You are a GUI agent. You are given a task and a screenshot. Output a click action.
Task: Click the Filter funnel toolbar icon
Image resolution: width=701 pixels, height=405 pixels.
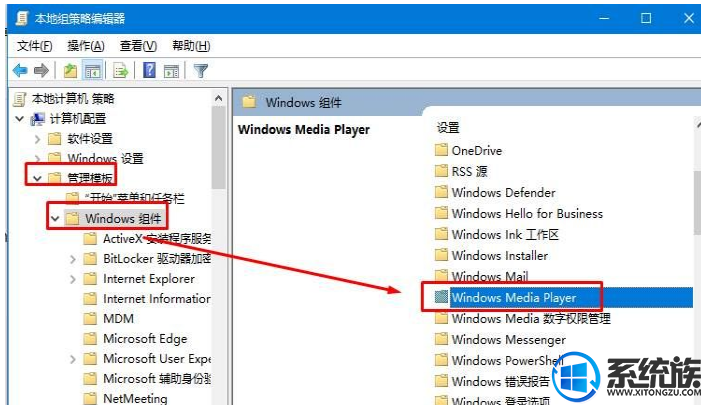tap(200, 70)
